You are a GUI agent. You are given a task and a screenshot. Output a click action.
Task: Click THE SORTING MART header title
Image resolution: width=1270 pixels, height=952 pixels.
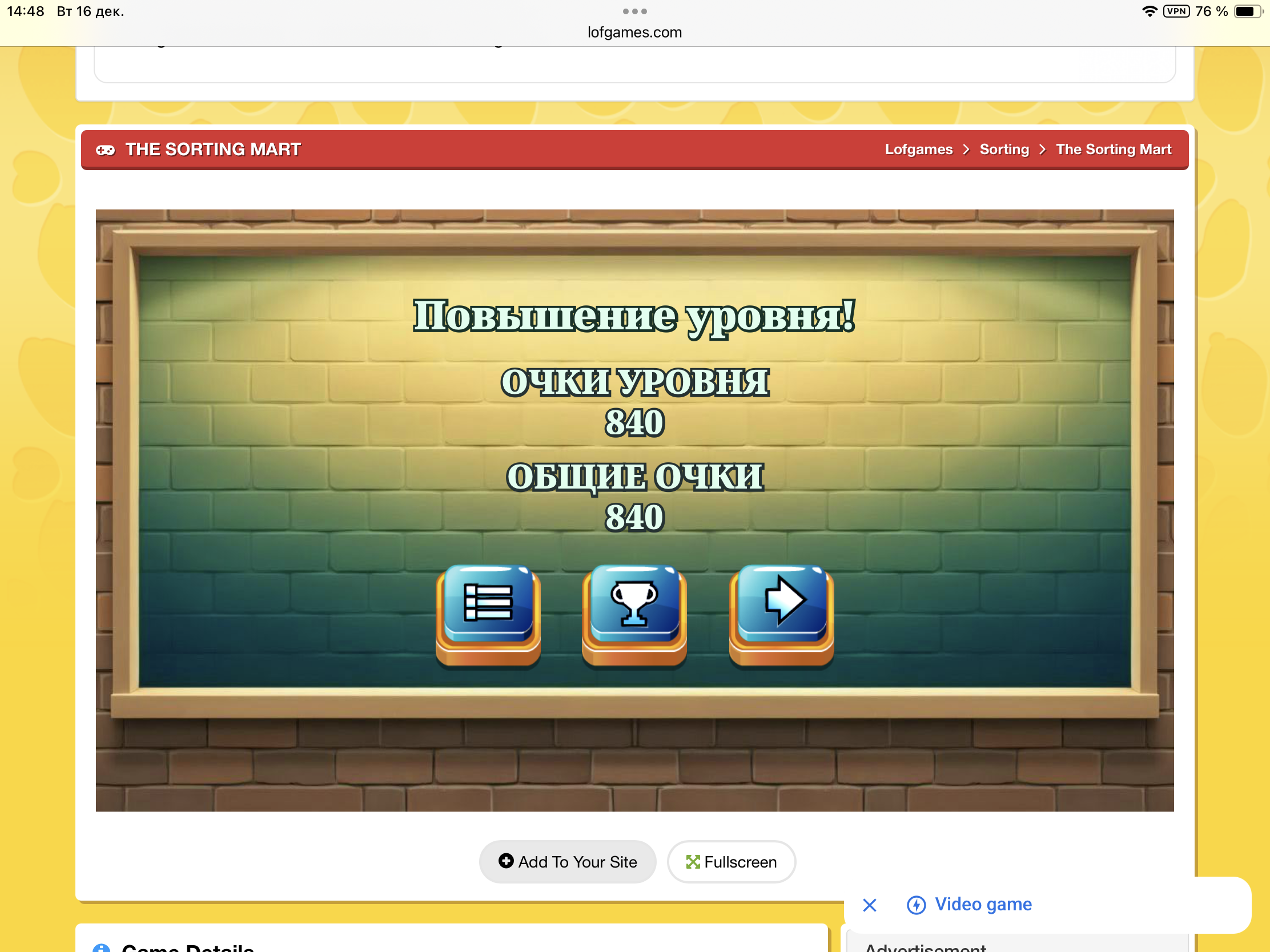tap(213, 150)
